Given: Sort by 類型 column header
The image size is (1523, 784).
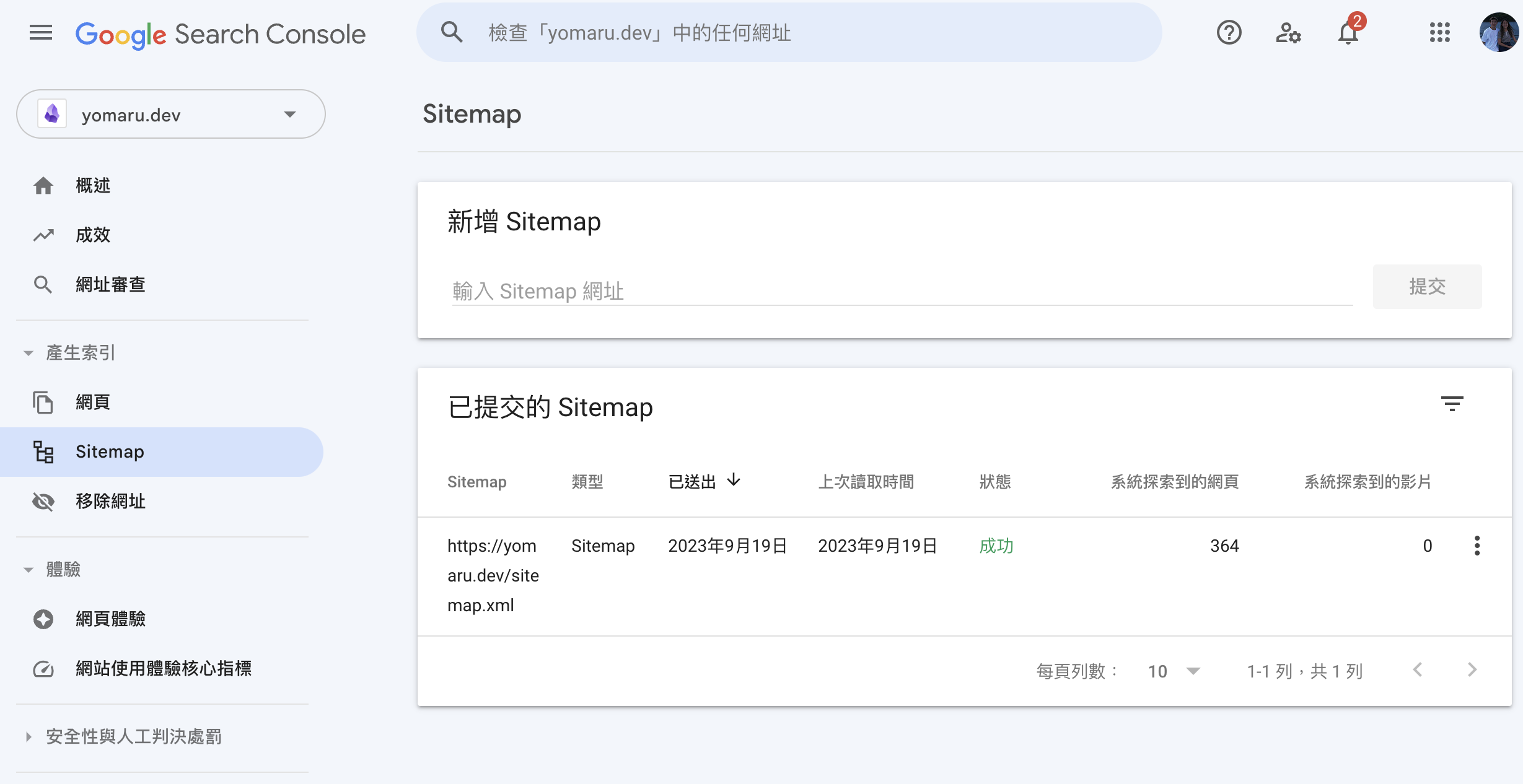Looking at the screenshot, I should point(587,482).
